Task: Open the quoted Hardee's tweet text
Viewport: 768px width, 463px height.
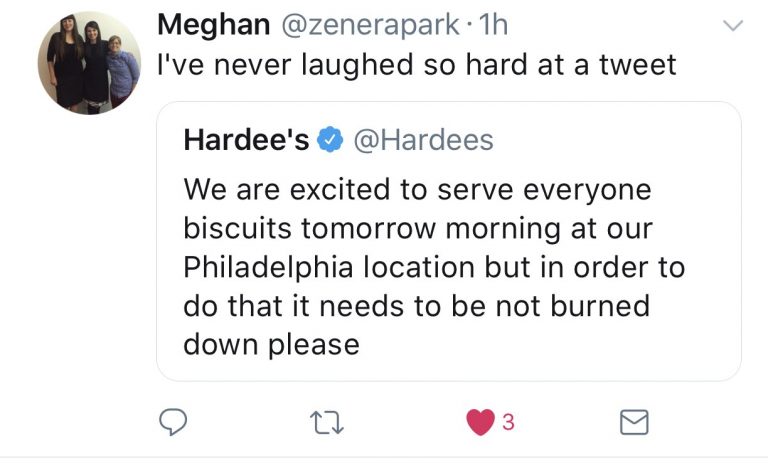Action: [418, 266]
